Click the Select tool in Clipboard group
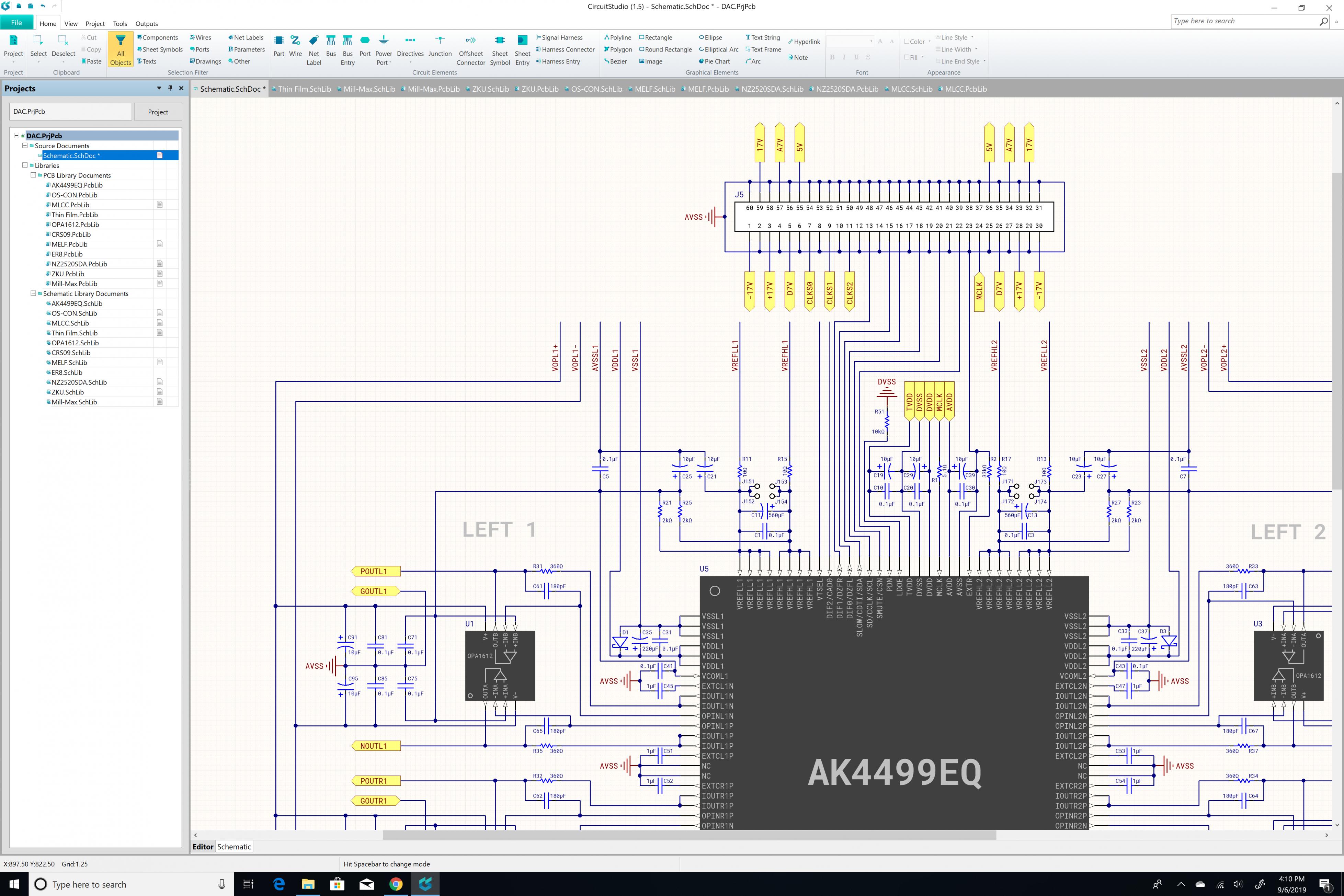 pyautogui.click(x=38, y=49)
